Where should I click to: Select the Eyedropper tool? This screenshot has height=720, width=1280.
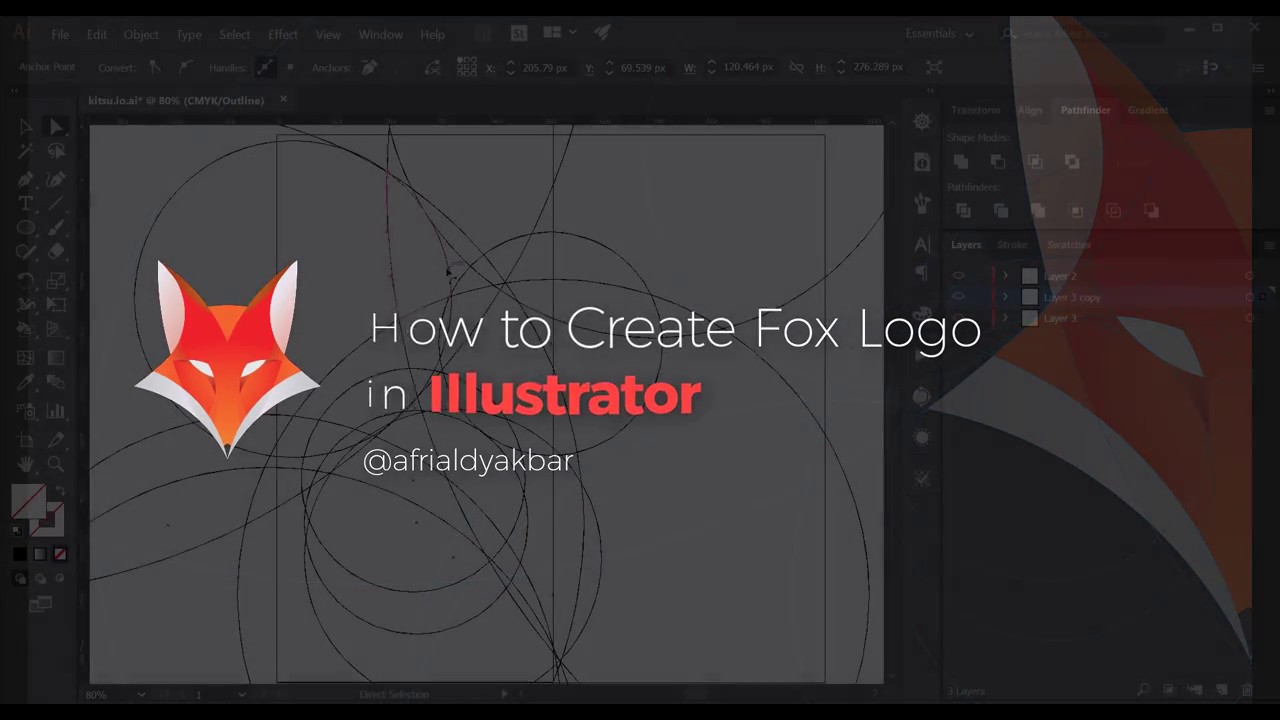pyautogui.click(x=25, y=384)
